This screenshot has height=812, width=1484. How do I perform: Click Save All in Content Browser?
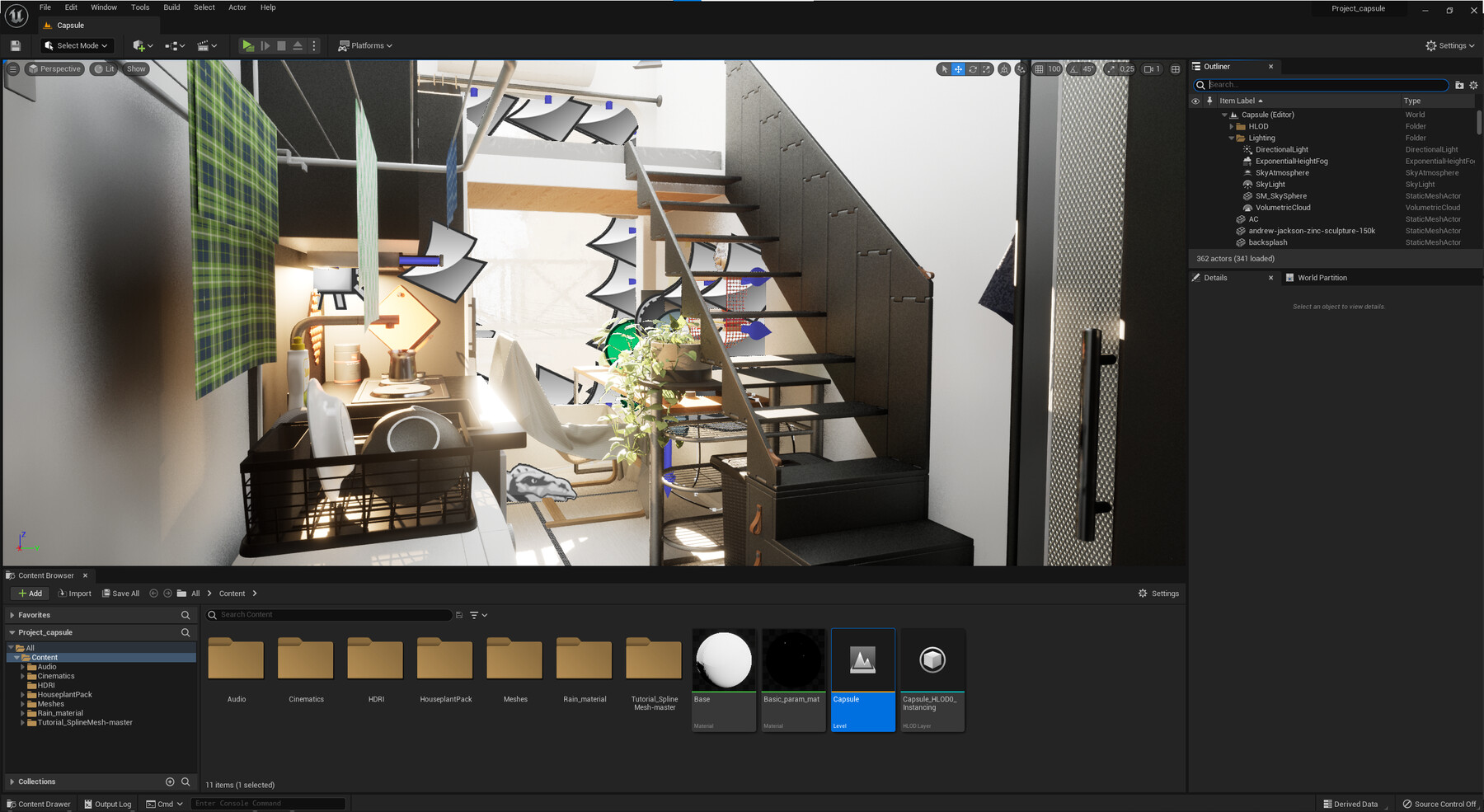[121, 593]
